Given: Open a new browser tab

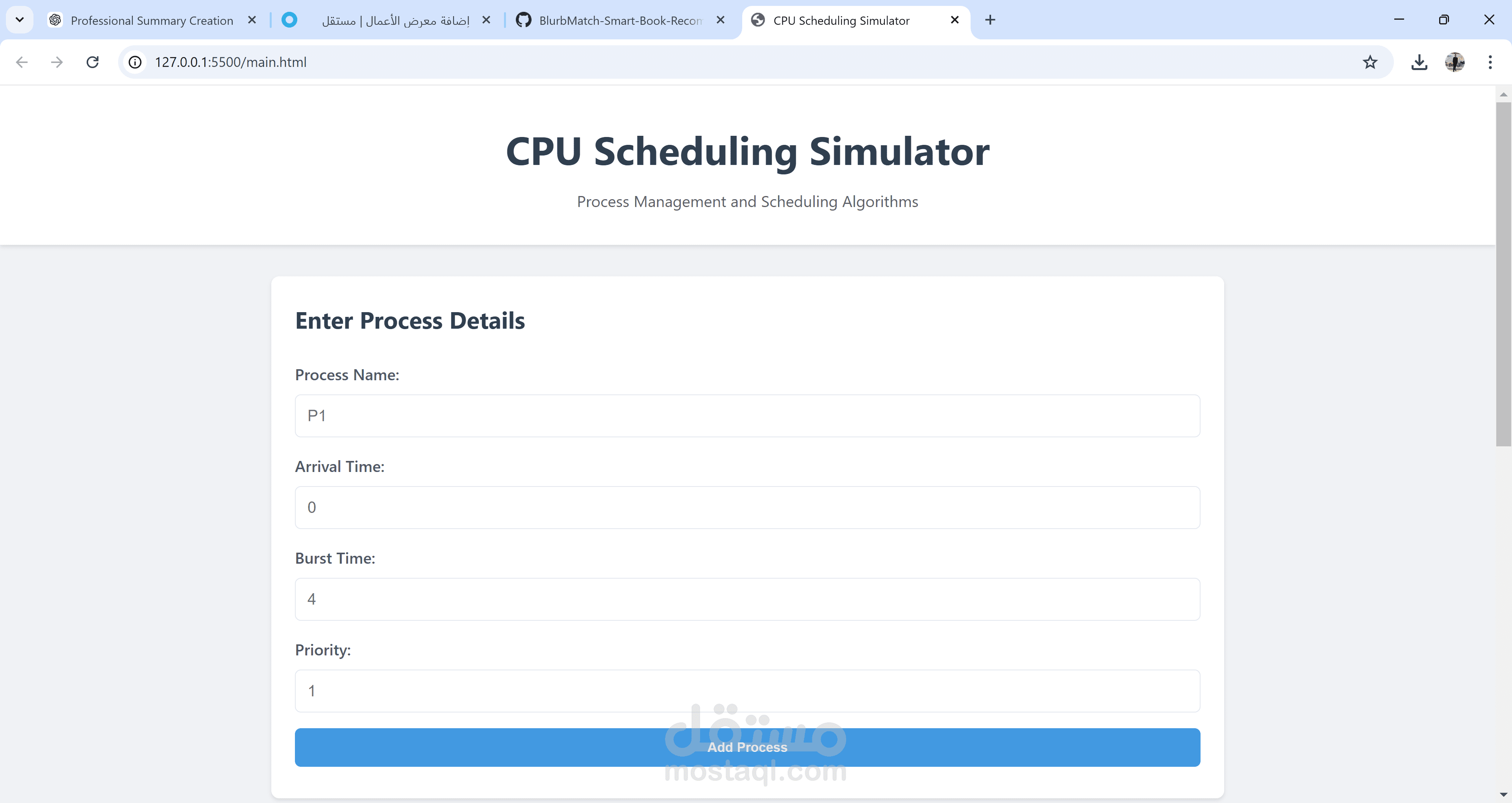Looking at the screenshot, I should pos(990,19).
